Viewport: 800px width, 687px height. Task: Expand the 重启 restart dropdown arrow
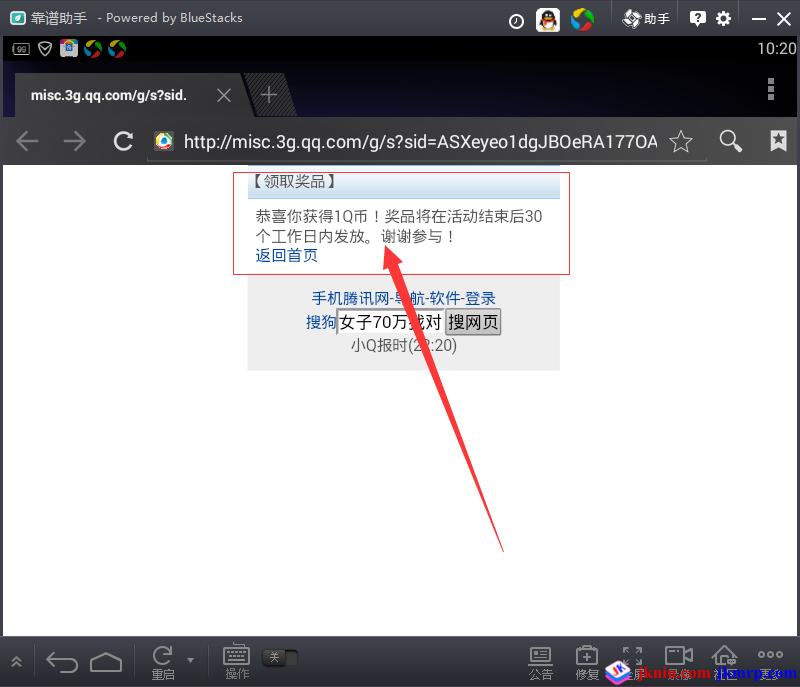point(190,659)
